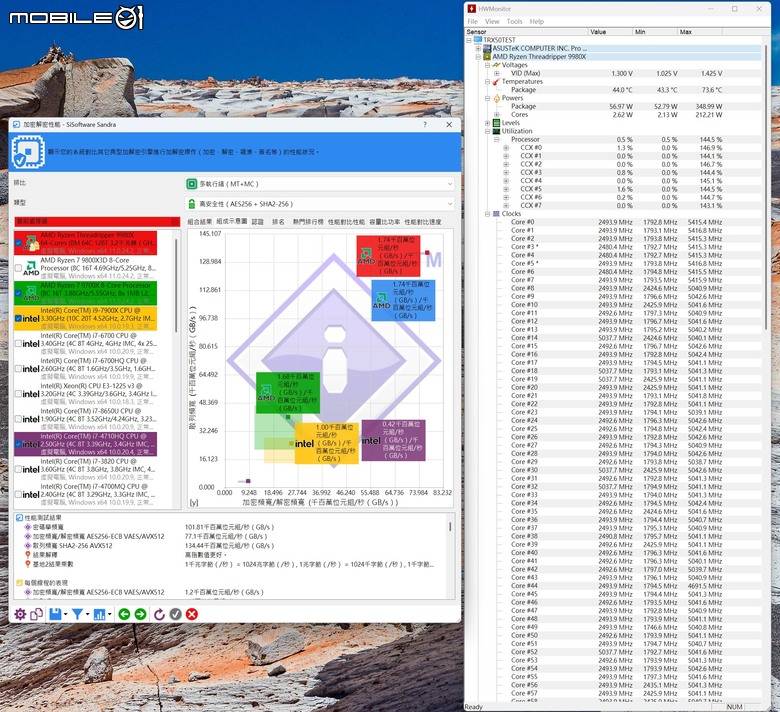Open the Tools menu in HWMonitor

tap(514, 21)
